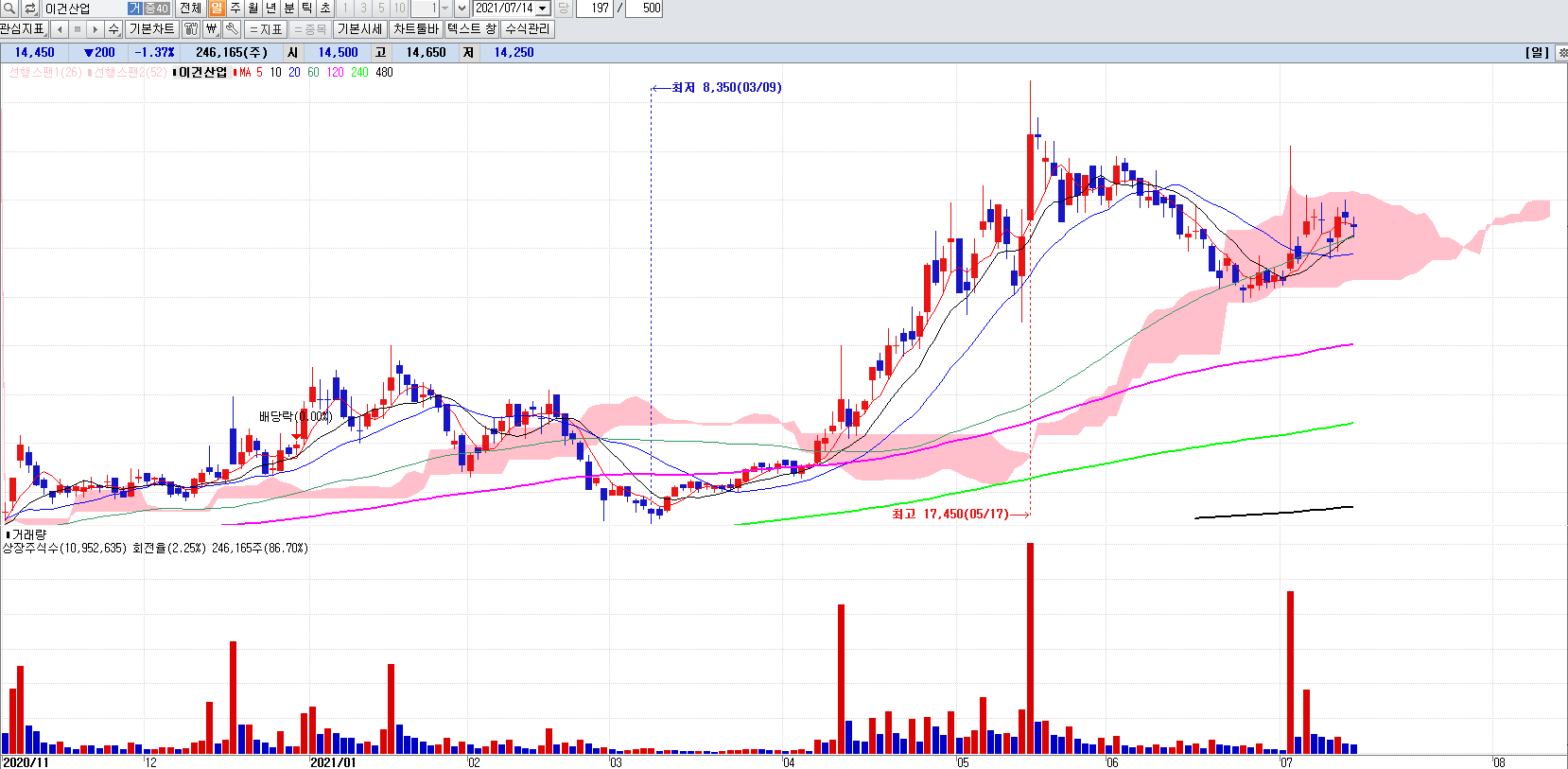
Task: Click the won (₩) currency icon
Action: 212,29
